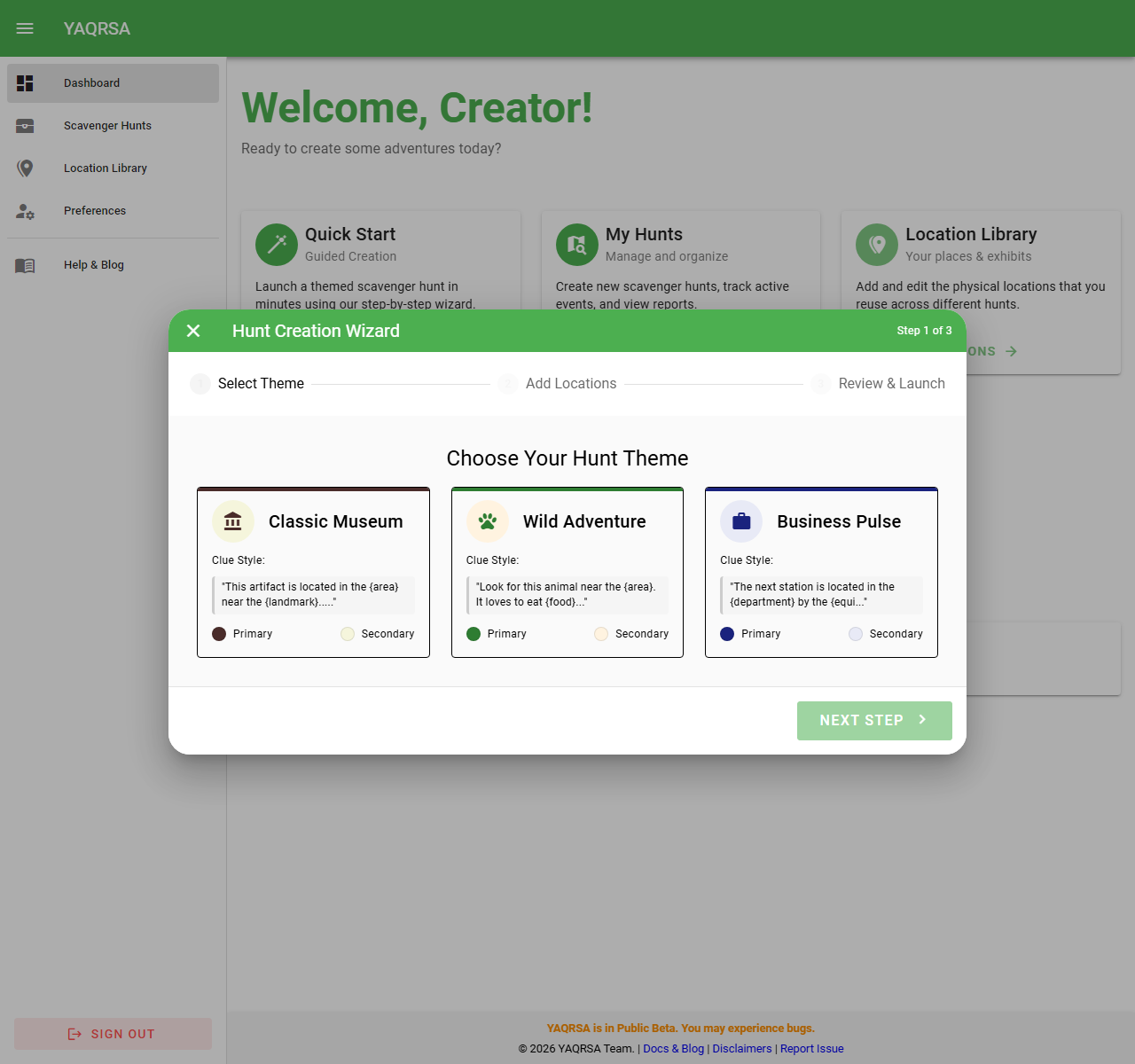
Task: Click the Quick Start card title
Action: pos(350,234)
